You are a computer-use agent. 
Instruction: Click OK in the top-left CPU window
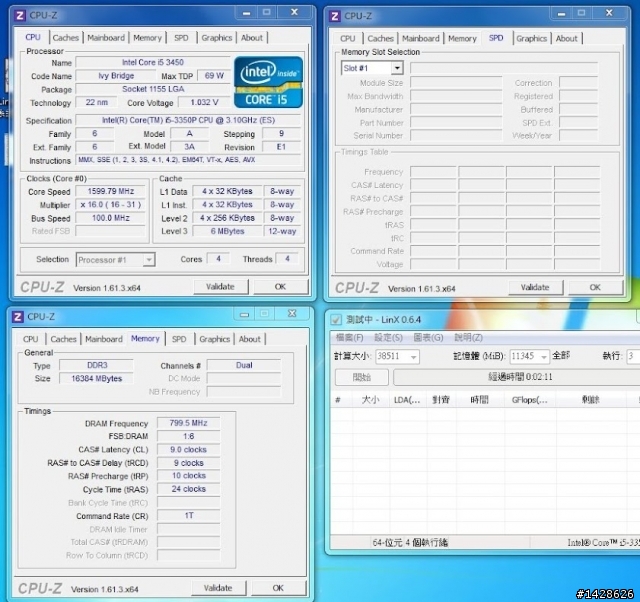coord(280,287)
